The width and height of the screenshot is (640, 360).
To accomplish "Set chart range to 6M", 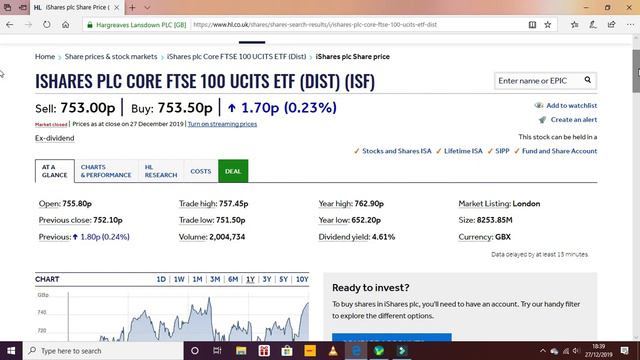I will coord(233,279).
